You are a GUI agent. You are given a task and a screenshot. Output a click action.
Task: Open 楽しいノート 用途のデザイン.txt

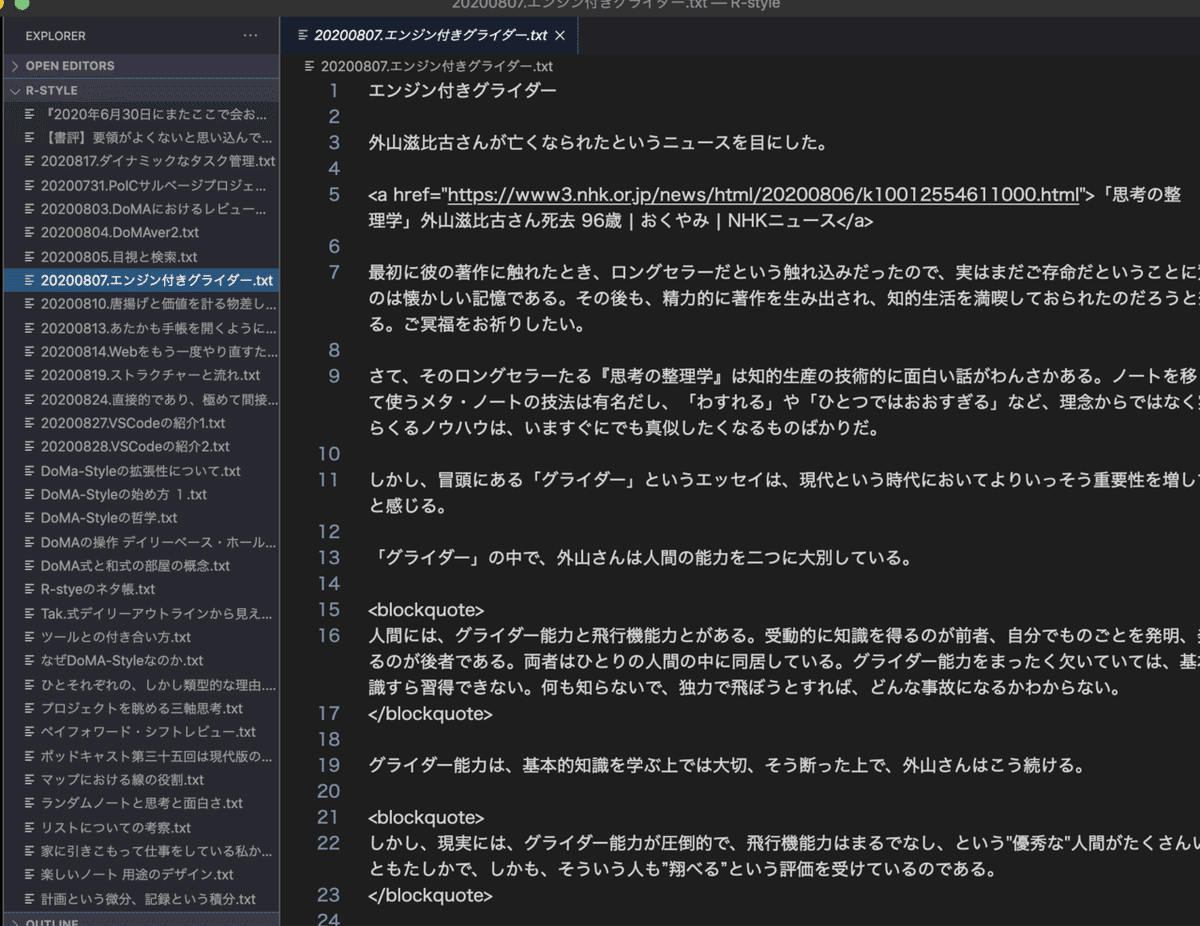point(141,875)
